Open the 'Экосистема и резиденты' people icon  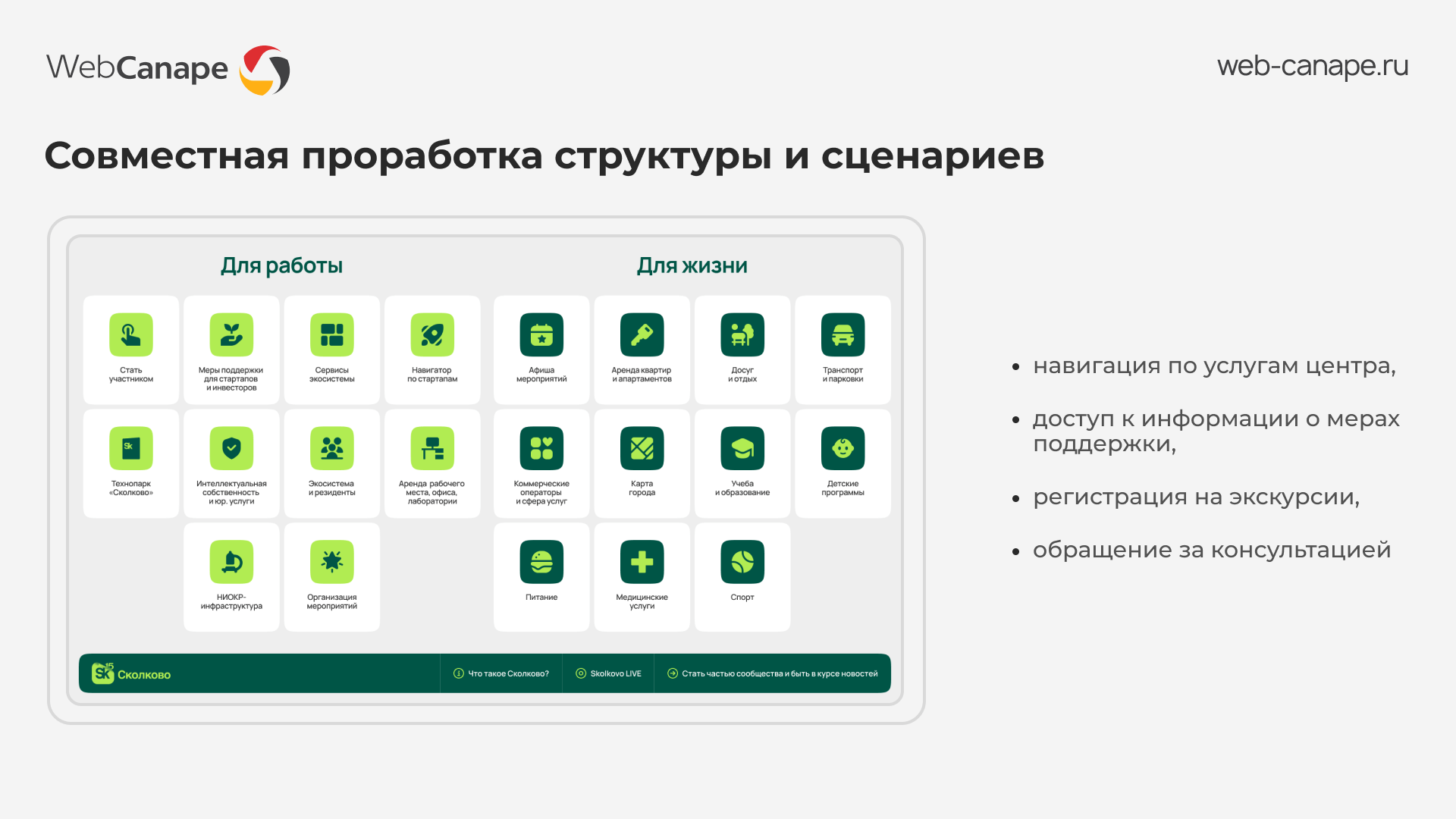[332, 448]
